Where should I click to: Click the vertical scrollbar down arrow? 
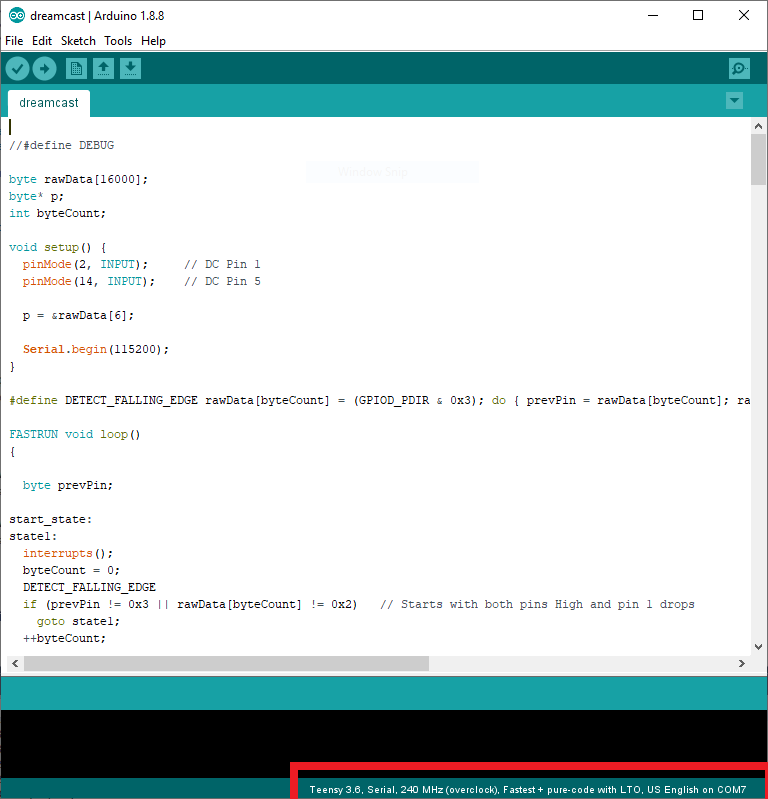click(x=758, y=647)
